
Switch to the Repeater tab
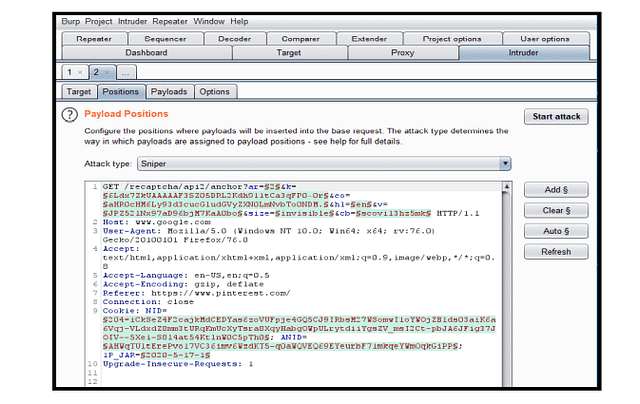[94, 39]
